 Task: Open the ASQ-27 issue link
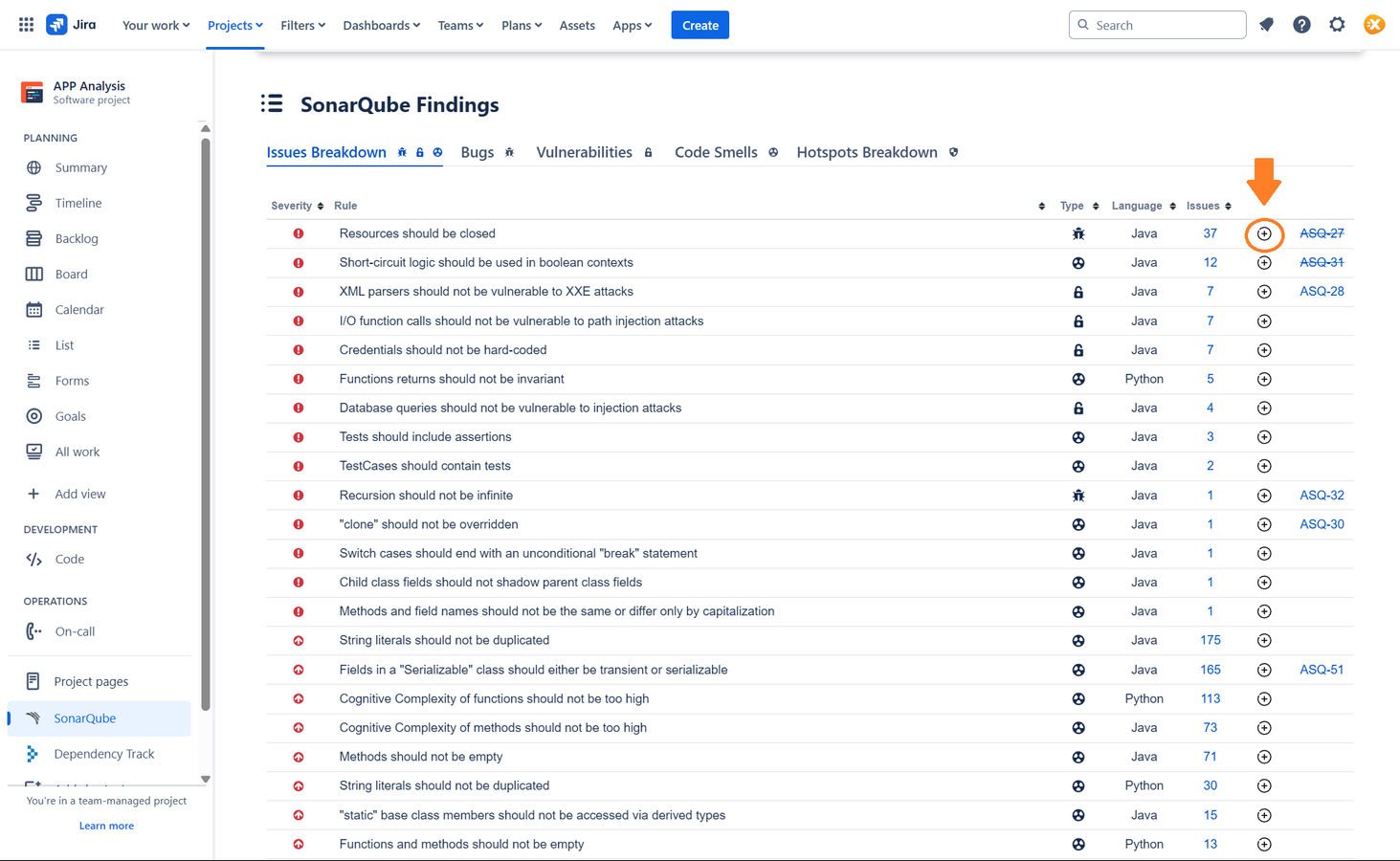coord(1322,233)
